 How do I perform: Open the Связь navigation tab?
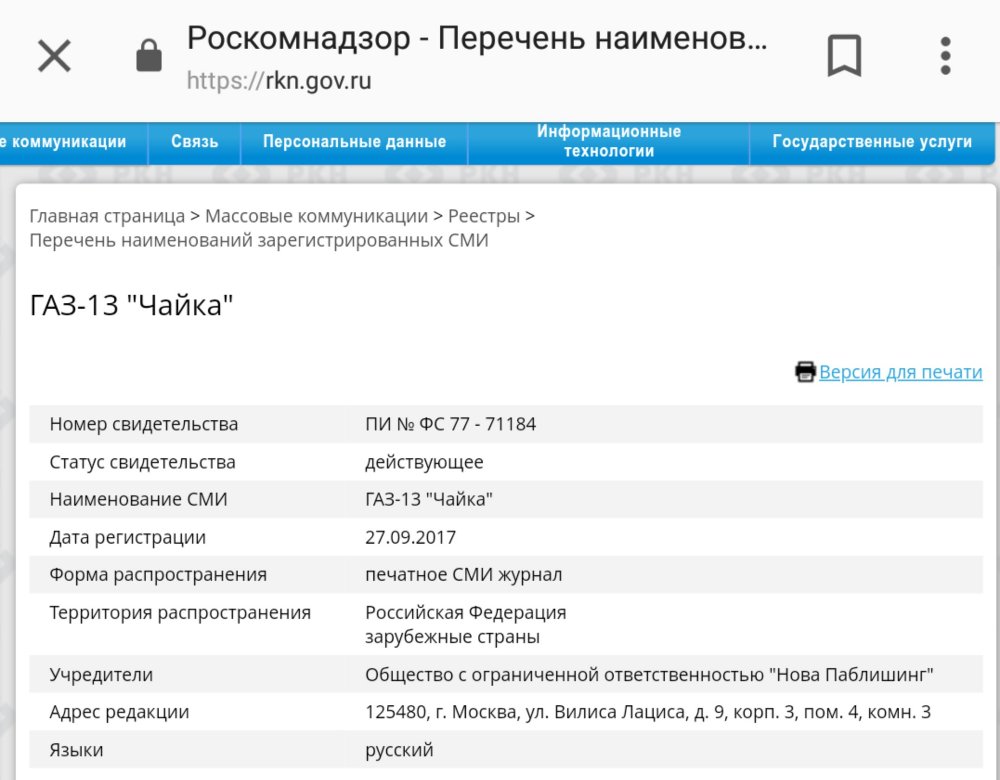pos(194,142)
